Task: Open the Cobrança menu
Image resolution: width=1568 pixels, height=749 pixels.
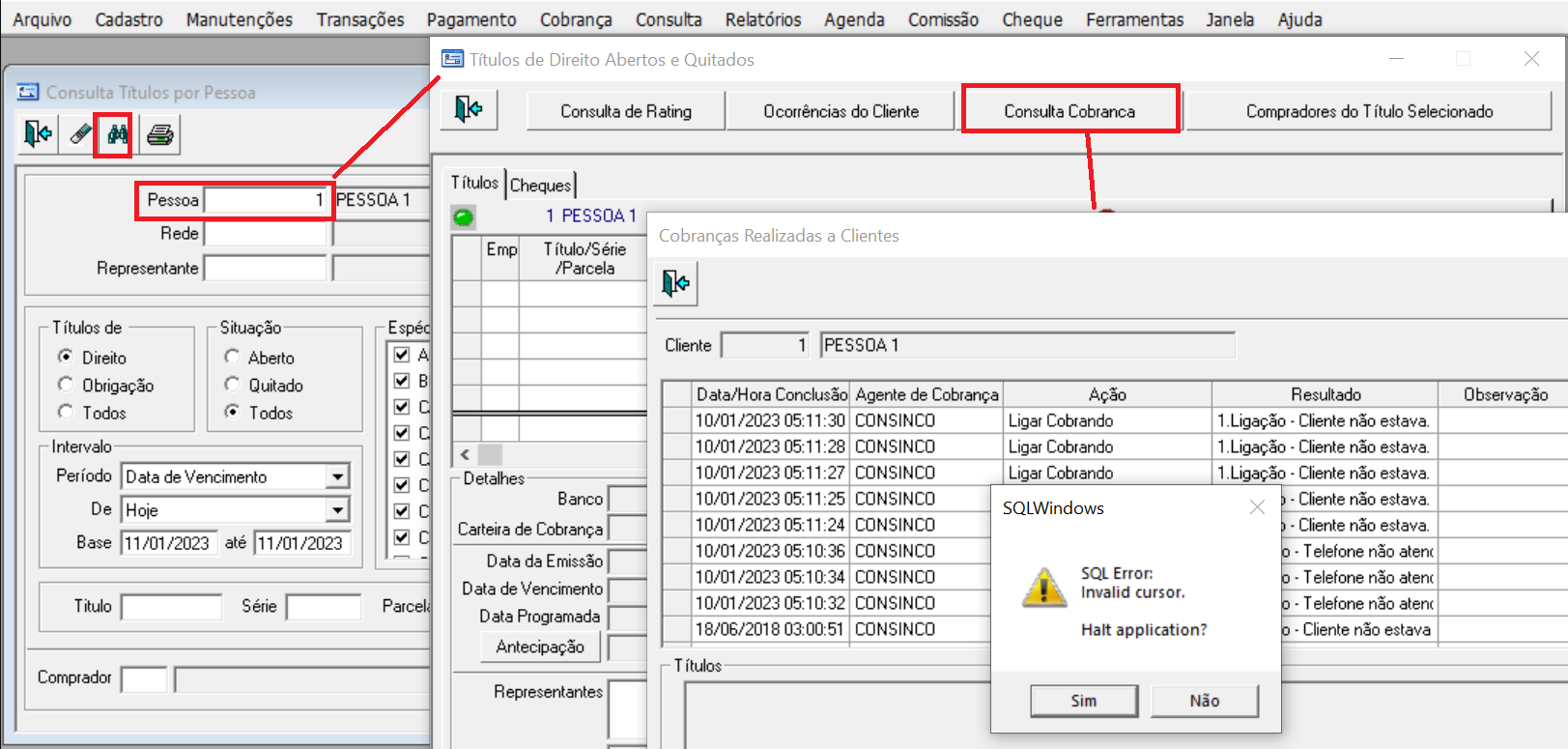Action: tap(576, 19)
